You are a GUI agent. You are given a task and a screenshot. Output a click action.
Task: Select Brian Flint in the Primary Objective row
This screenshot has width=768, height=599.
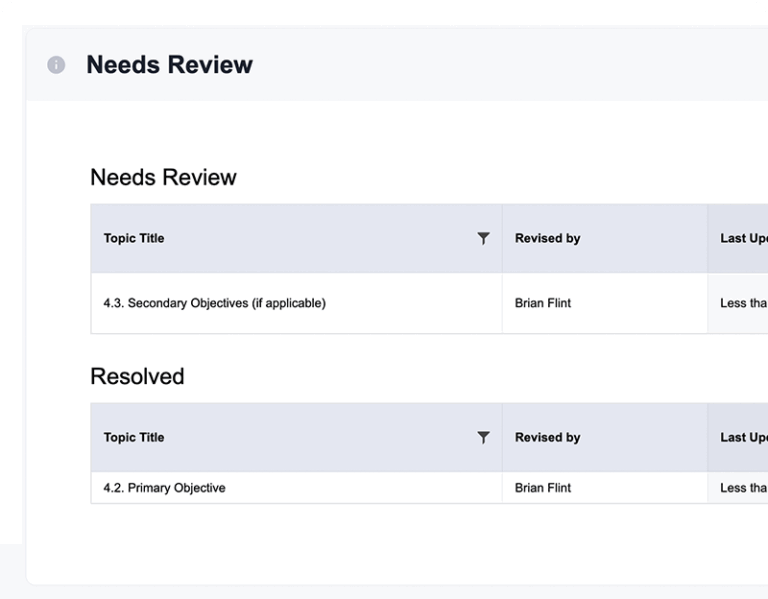tap(543, 488)
